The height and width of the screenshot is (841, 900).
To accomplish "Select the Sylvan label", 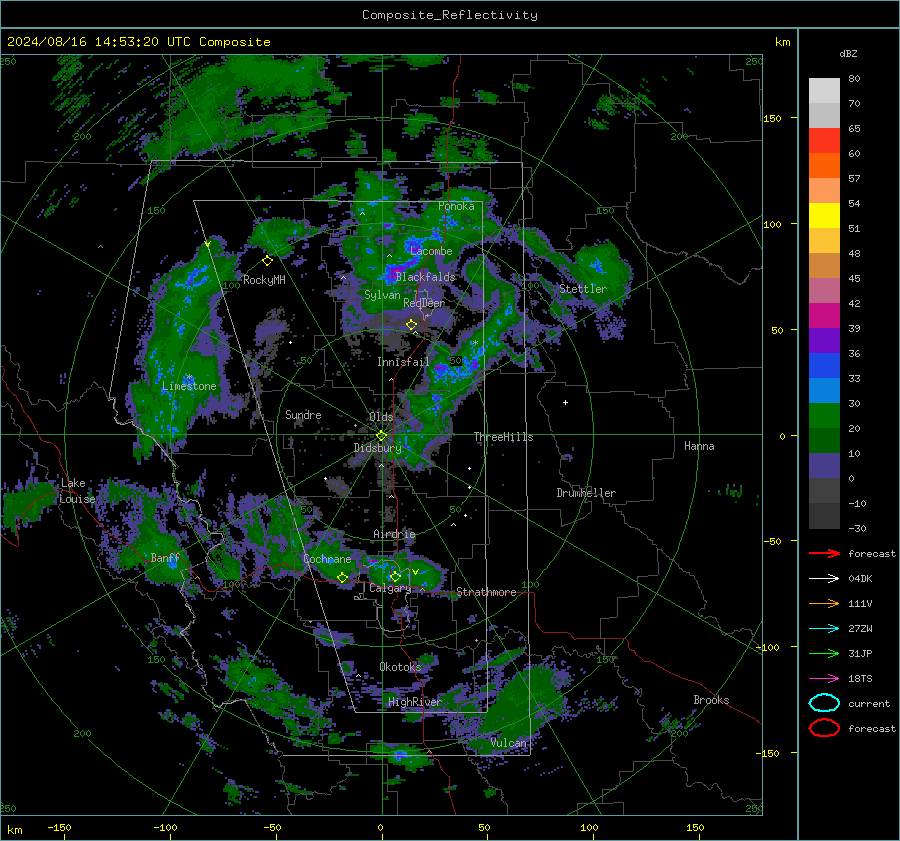I will pos(382,295).
